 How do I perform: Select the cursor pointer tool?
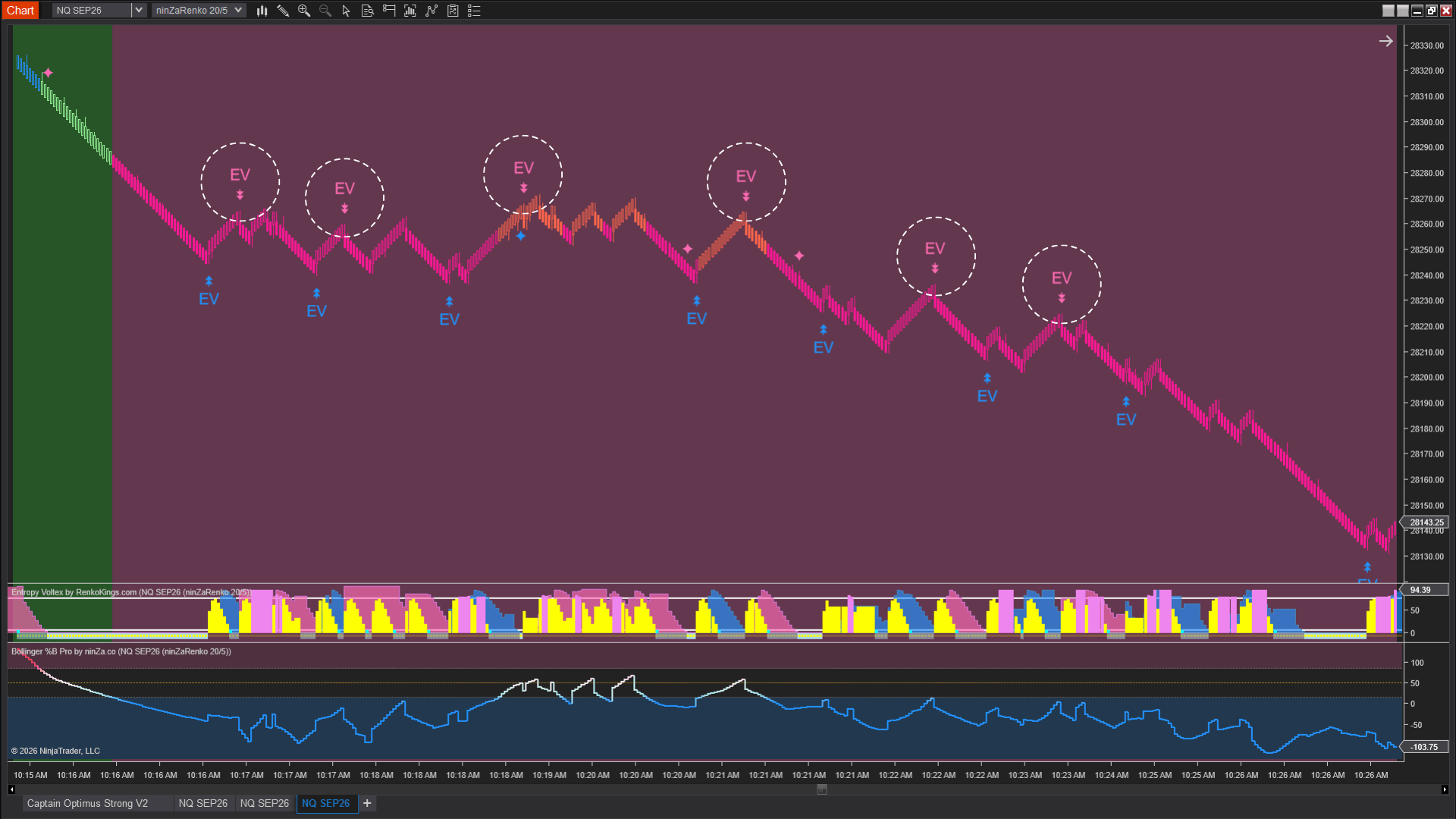(x=347, y=11)
